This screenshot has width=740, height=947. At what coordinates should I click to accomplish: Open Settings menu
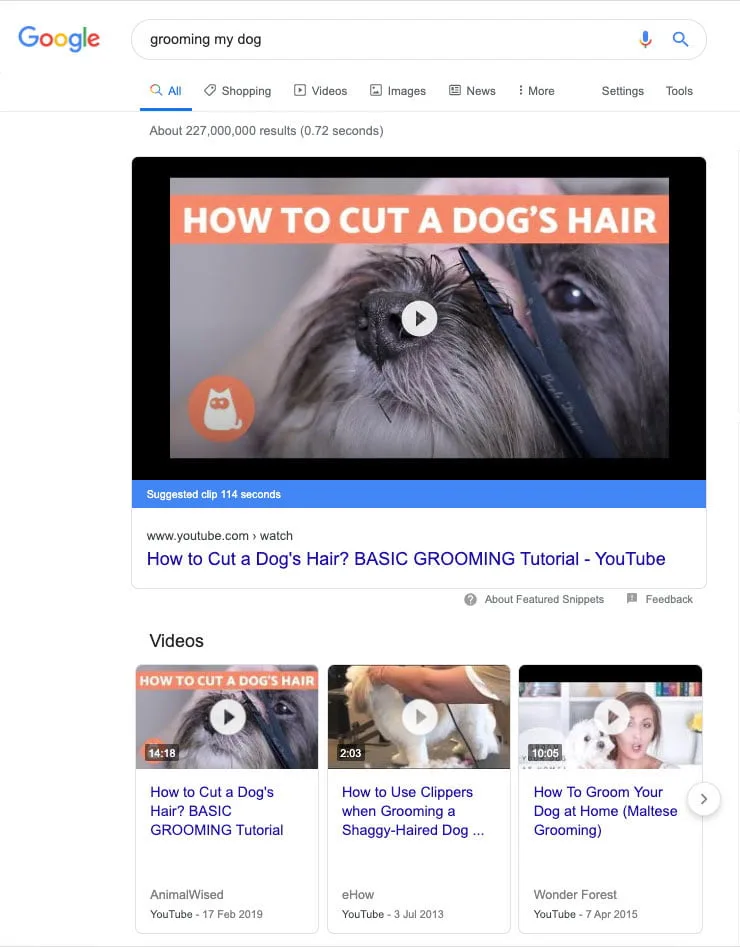[x=622, y=91]
